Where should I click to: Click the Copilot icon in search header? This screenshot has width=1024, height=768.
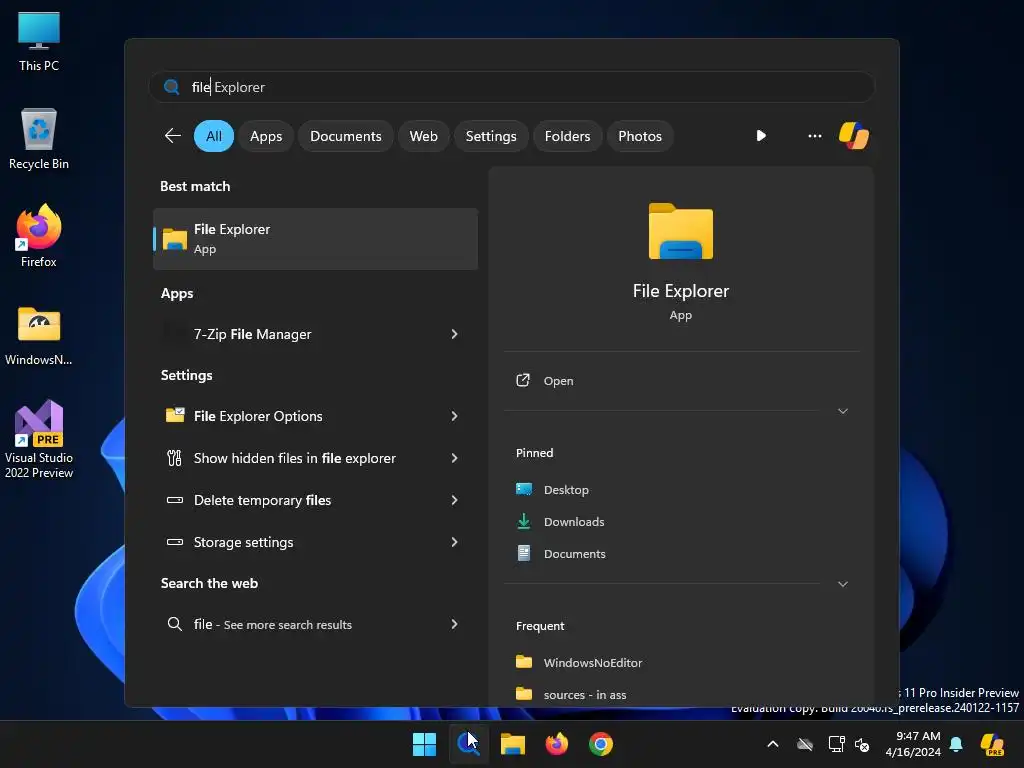pos(854,136)
